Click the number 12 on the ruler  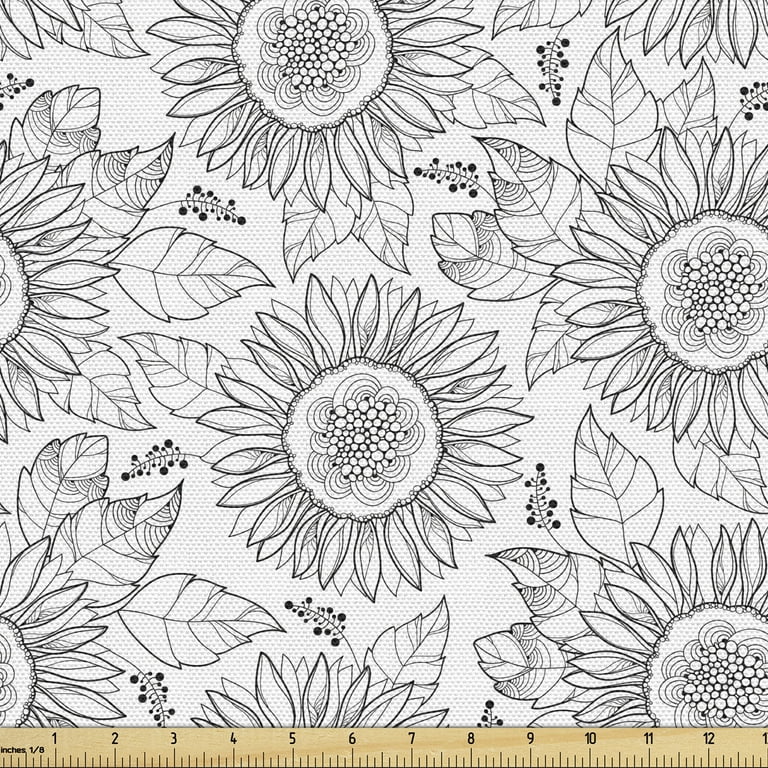(709, 738)
